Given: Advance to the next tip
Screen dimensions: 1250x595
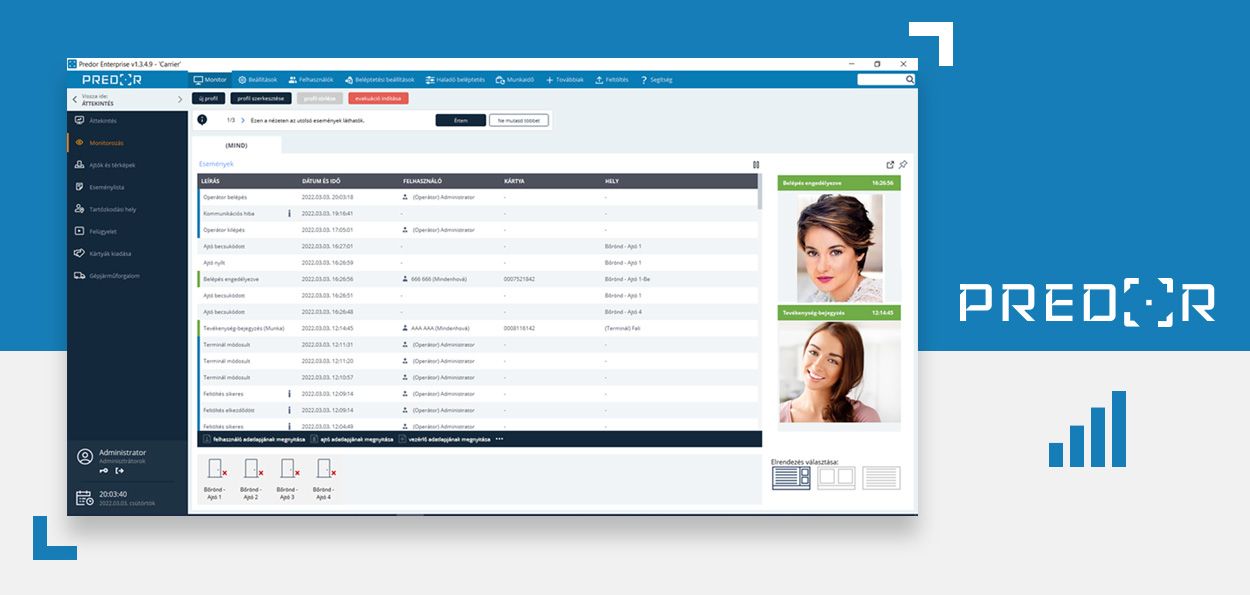Looking at the screenshot, I should tap(243, 120).
